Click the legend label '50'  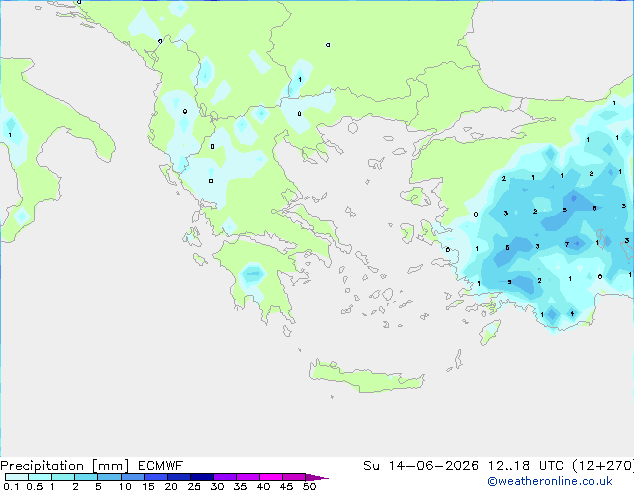(309, 486)
